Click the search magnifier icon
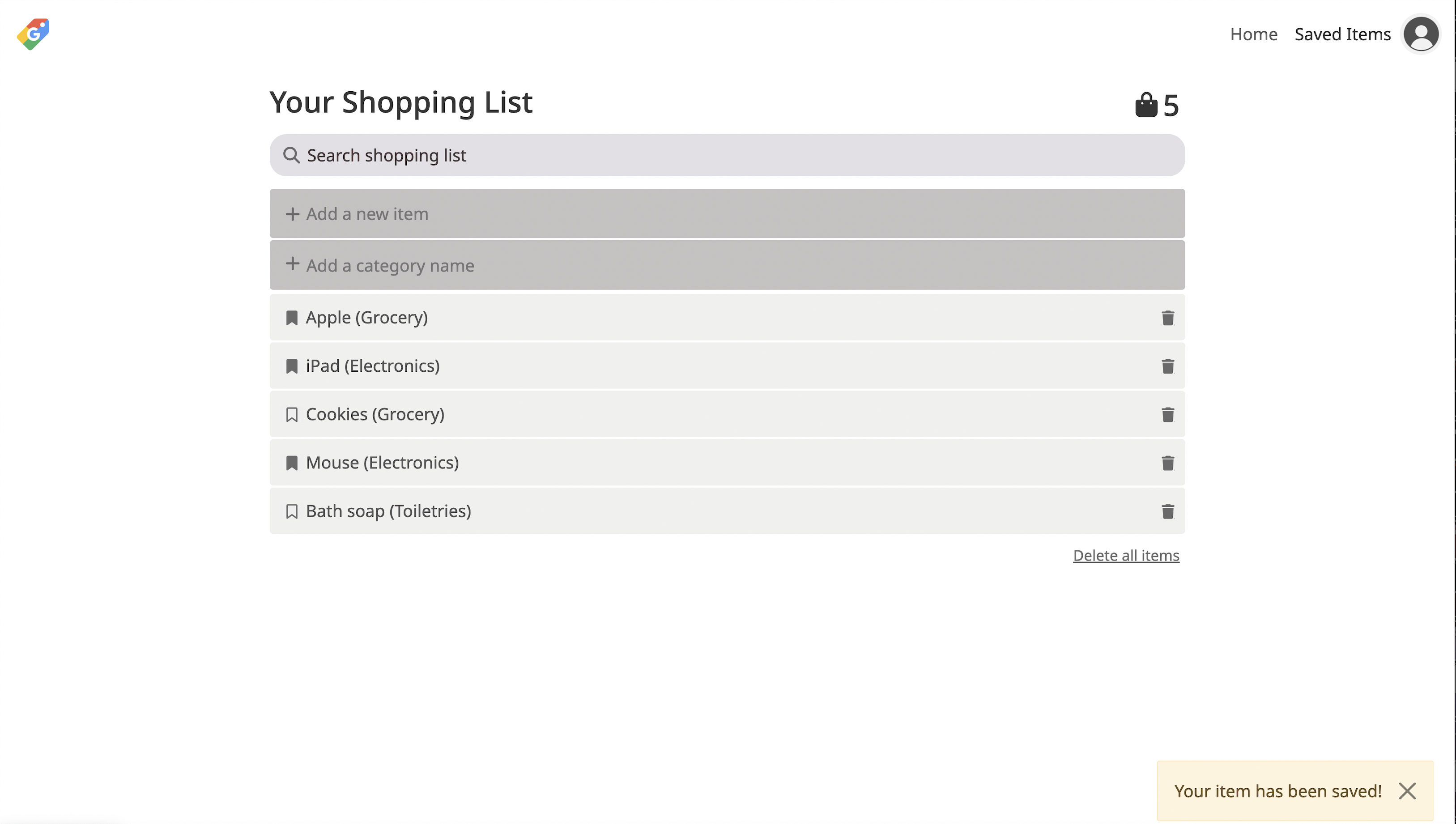Image resolution: width=1456 pixels, height=824 pixels. (291, 155)
